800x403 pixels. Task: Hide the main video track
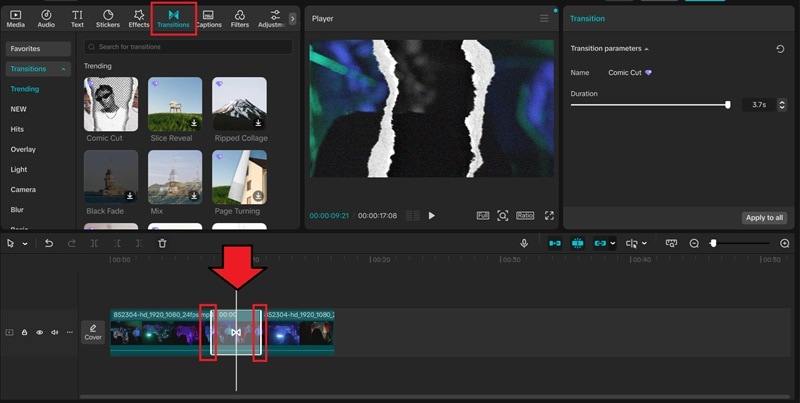tap(39, 333)
